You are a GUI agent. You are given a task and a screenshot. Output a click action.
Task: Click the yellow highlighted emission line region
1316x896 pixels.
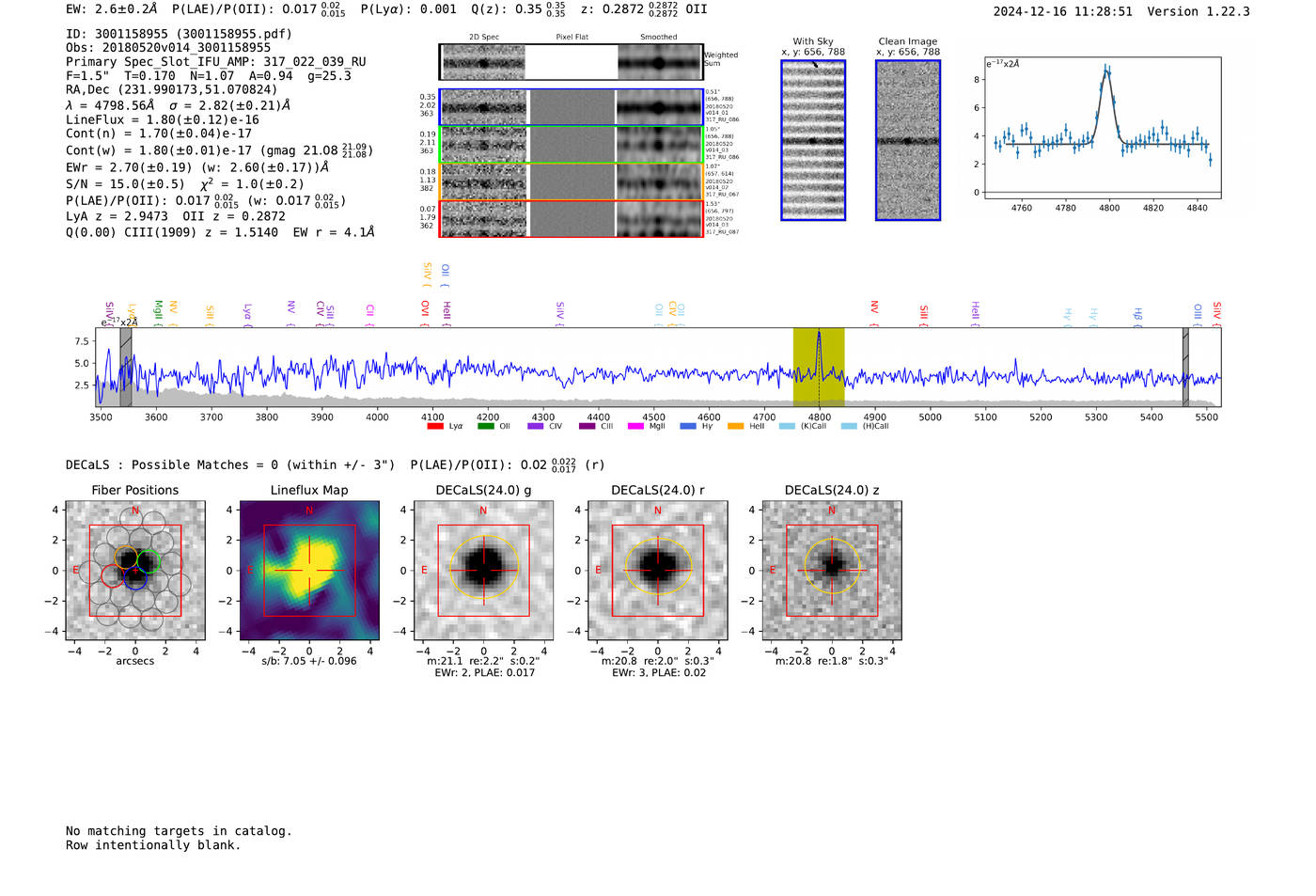pos(819,367)
